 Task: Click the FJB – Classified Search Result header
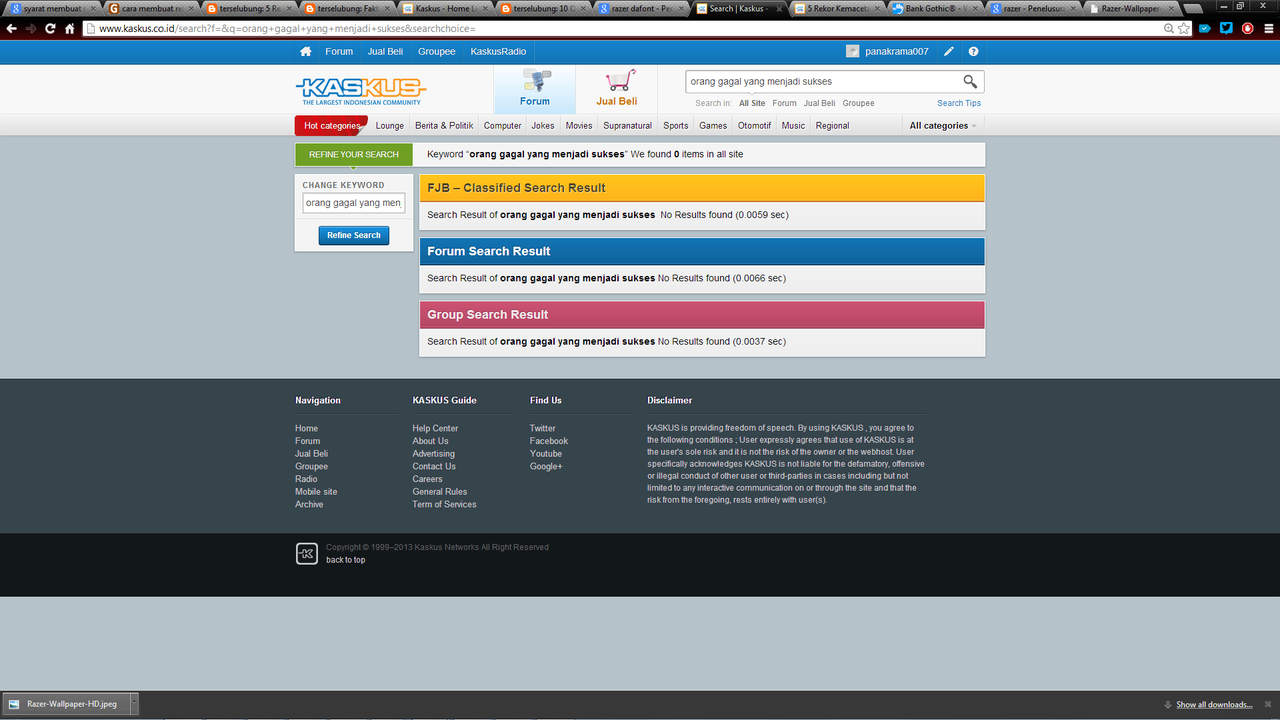702,188
